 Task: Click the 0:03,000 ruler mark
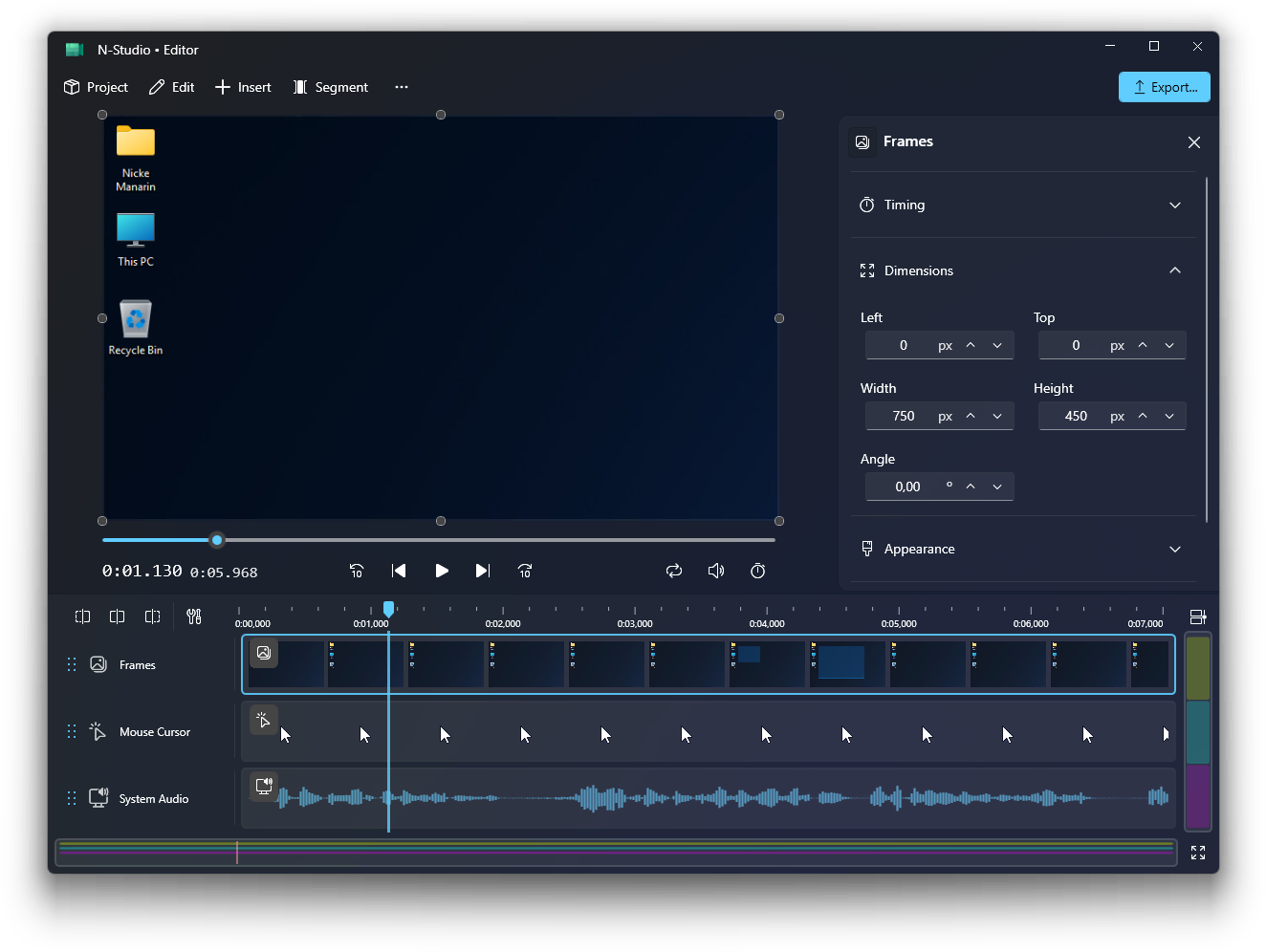[x=635, y=623]
